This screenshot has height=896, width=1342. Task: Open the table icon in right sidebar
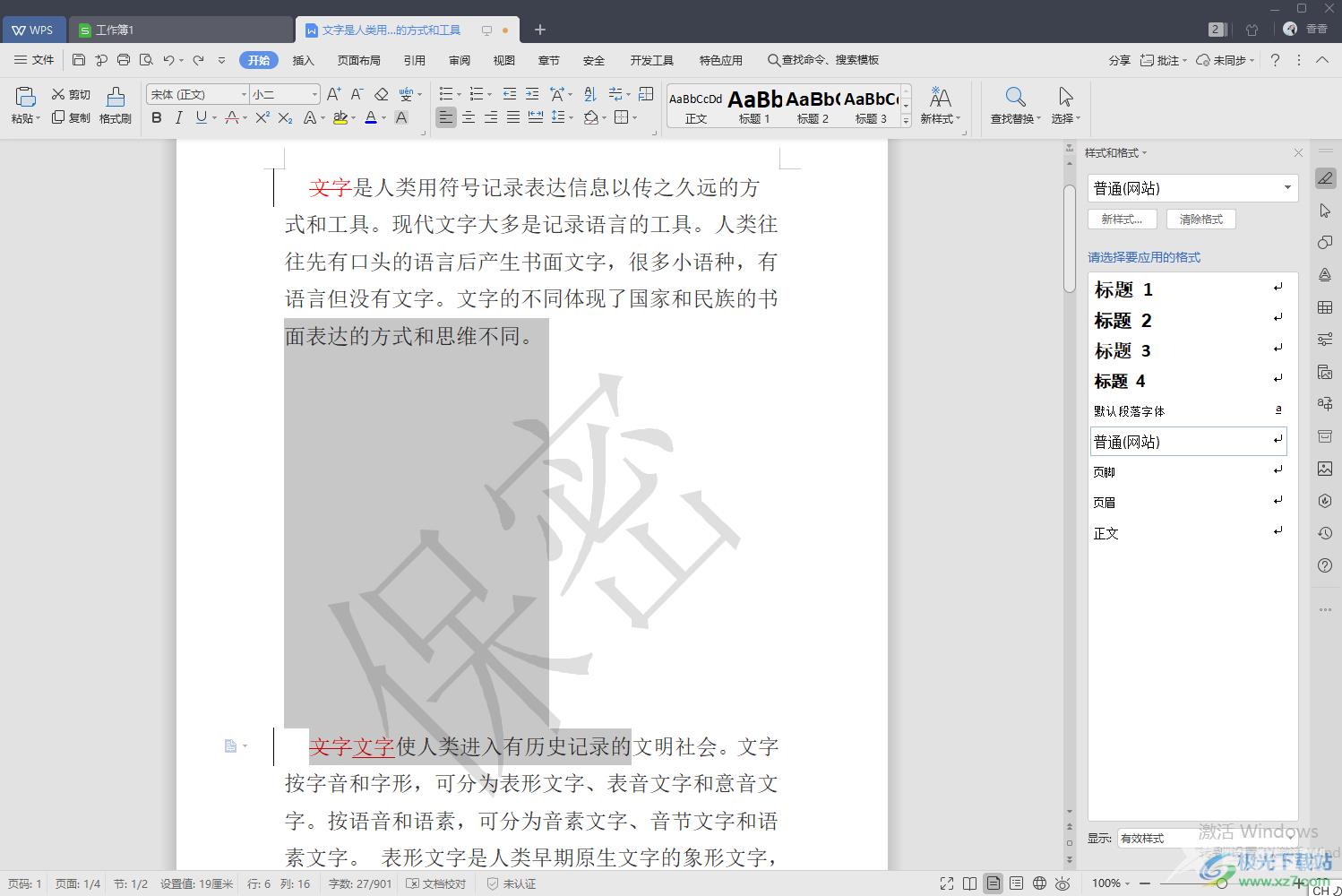click(x=1325, y=307)
